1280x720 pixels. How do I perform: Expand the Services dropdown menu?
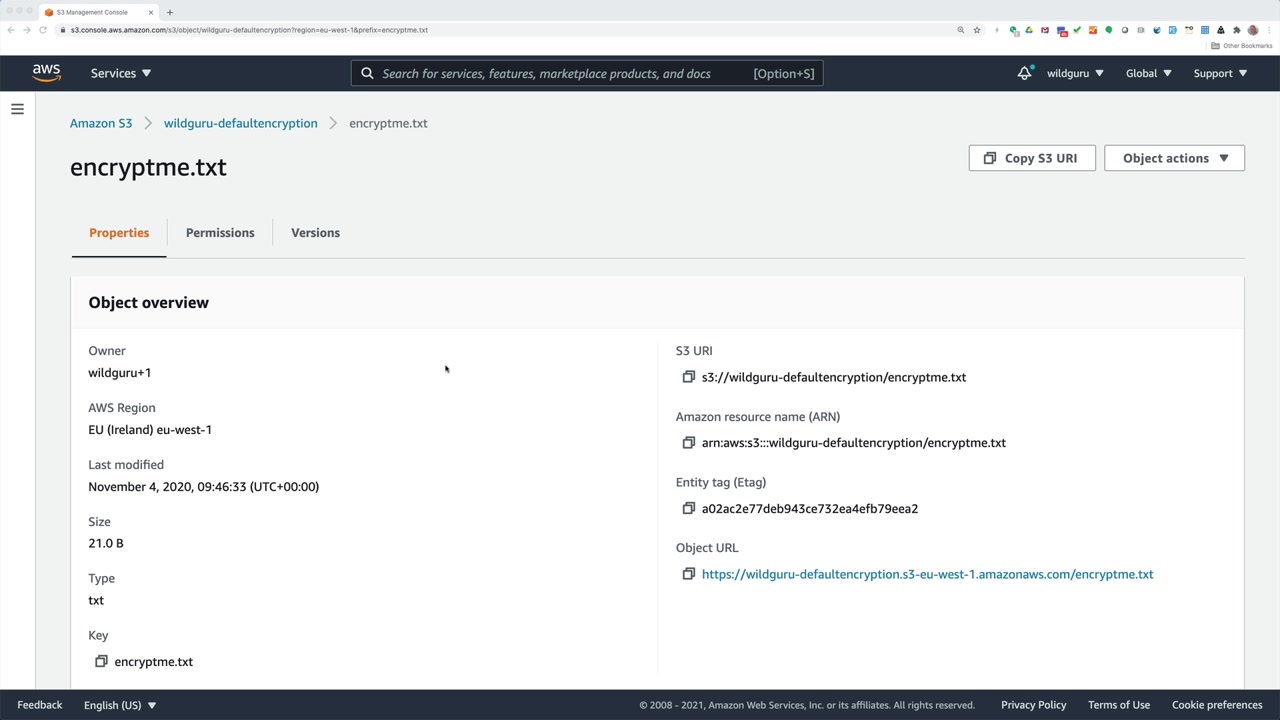[121, 73]
